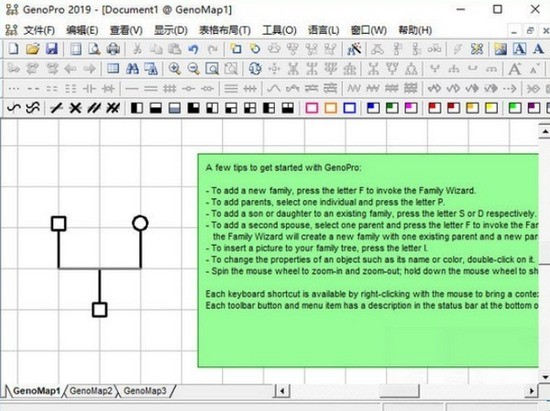Screen dimensions: 550x411
Task: Open the 工具(O) menu
Action: [279, 30]
